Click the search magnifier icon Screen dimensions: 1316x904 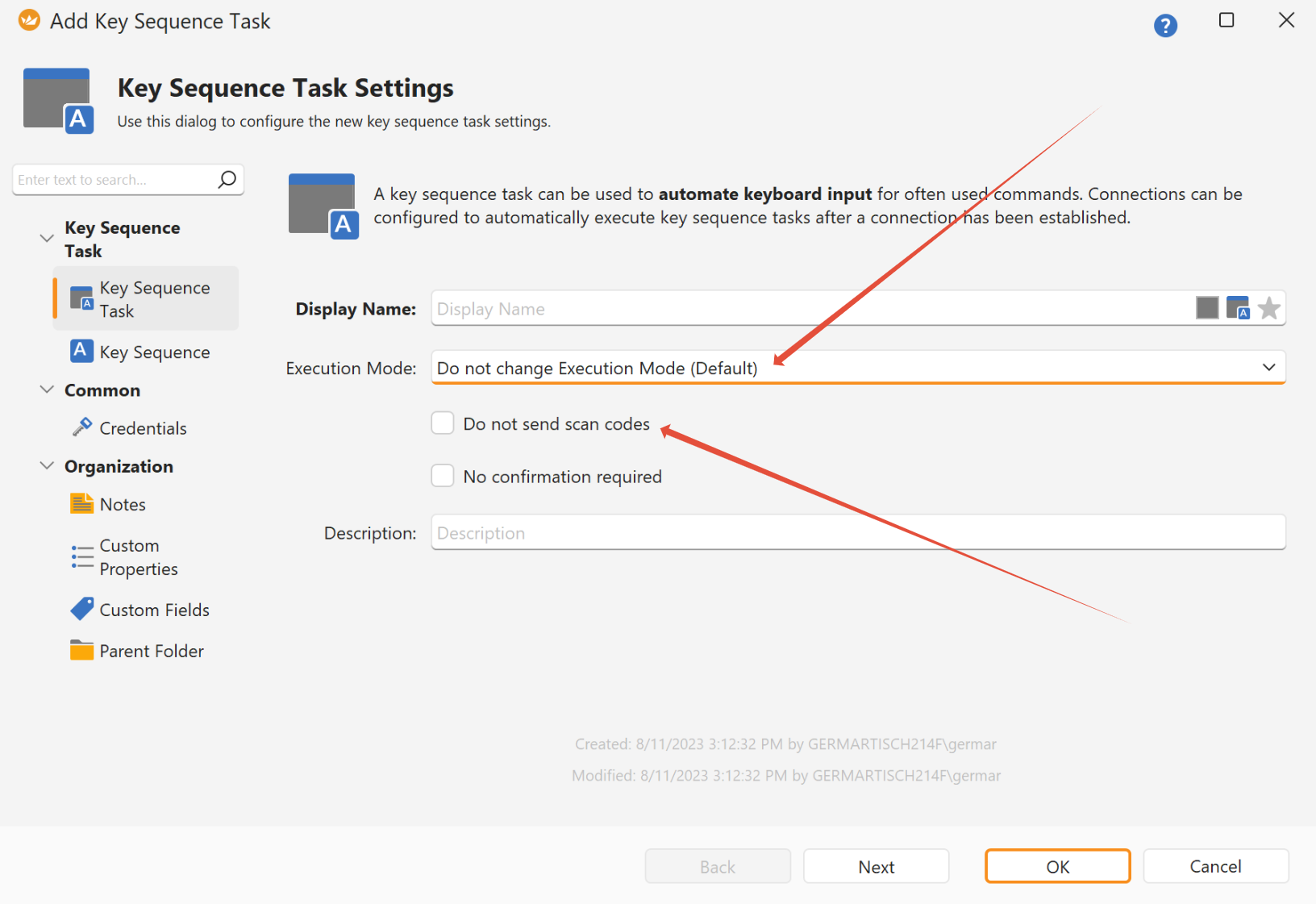pyautogui.click(x=227, y=179)
